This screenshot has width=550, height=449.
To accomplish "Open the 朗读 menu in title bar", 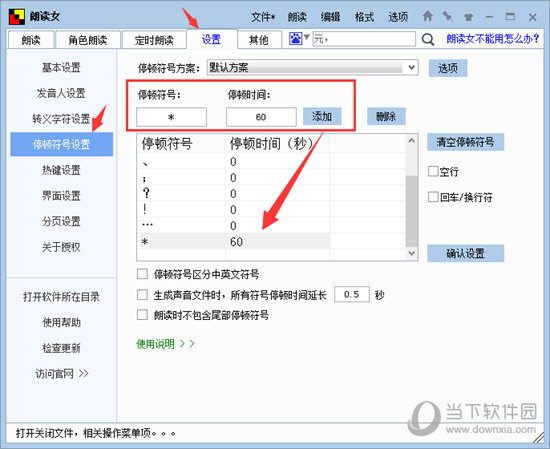I will coord(297,17).
